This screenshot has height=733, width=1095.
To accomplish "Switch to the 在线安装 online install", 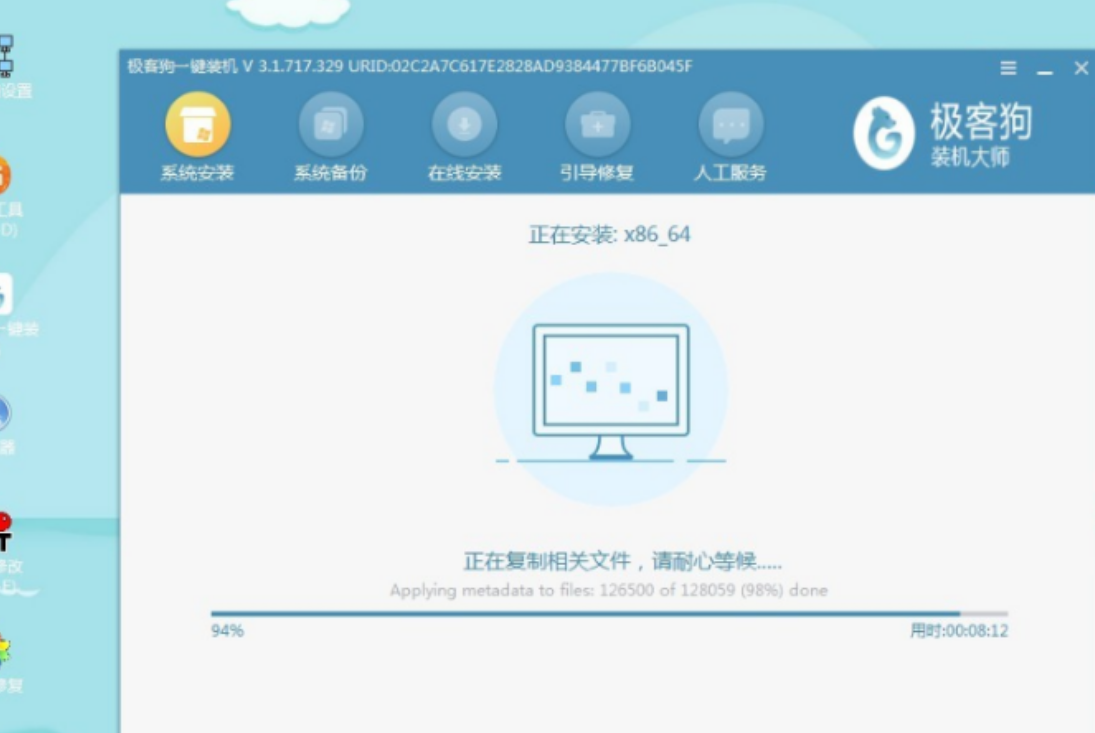I will [x=464, y=126].
